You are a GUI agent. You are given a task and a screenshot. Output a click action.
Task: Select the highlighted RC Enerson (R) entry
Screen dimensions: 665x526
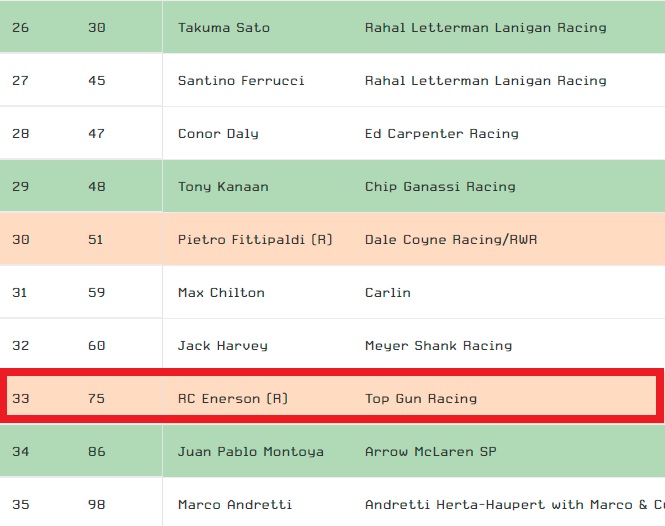(233, 398)
